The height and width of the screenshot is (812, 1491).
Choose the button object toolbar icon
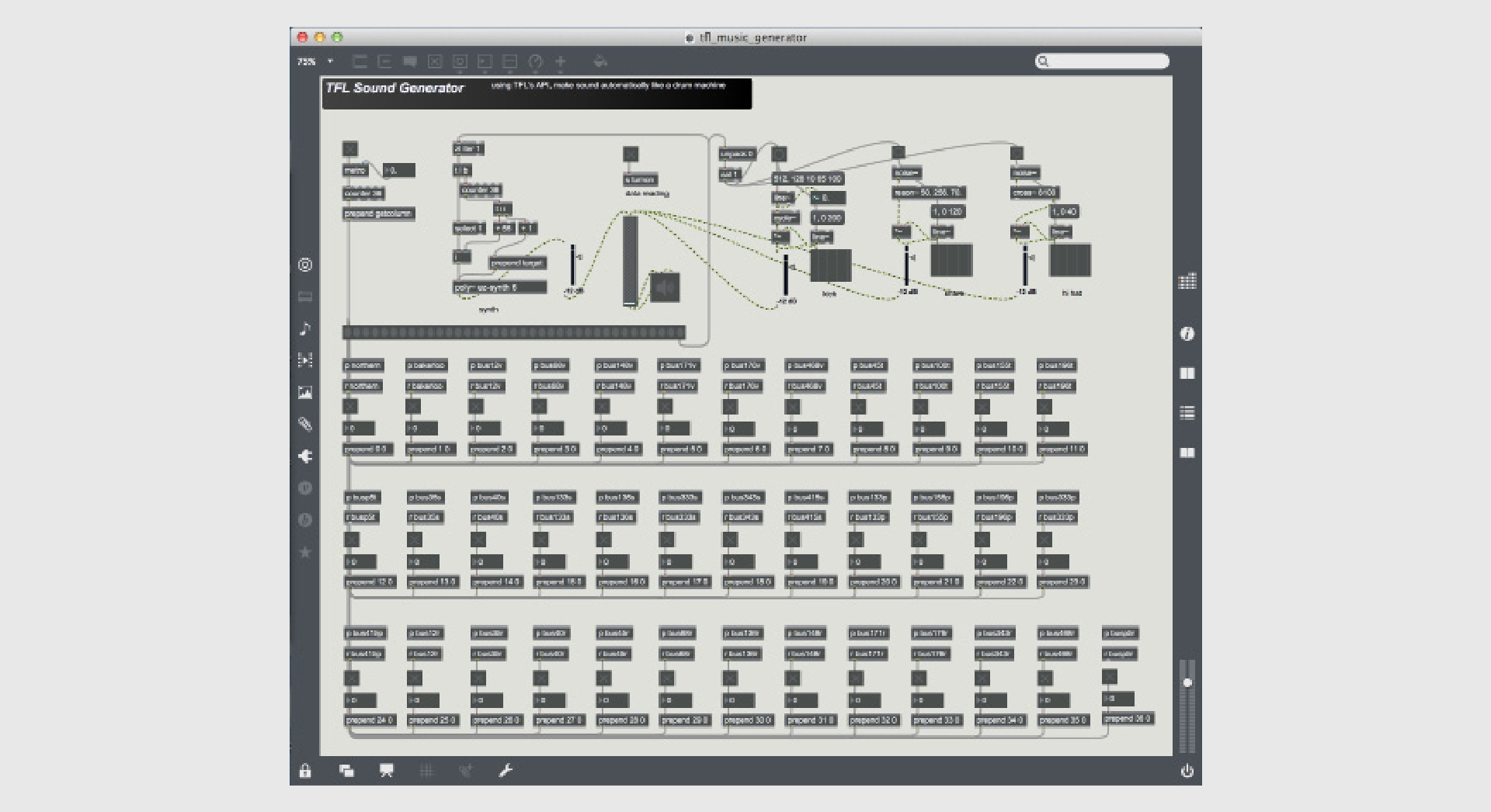pyautogui.click(x=460, y=61)
